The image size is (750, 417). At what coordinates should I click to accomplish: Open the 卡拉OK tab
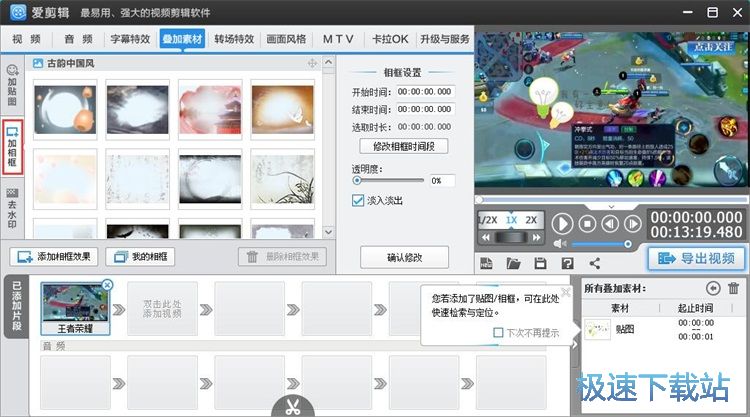390,39
